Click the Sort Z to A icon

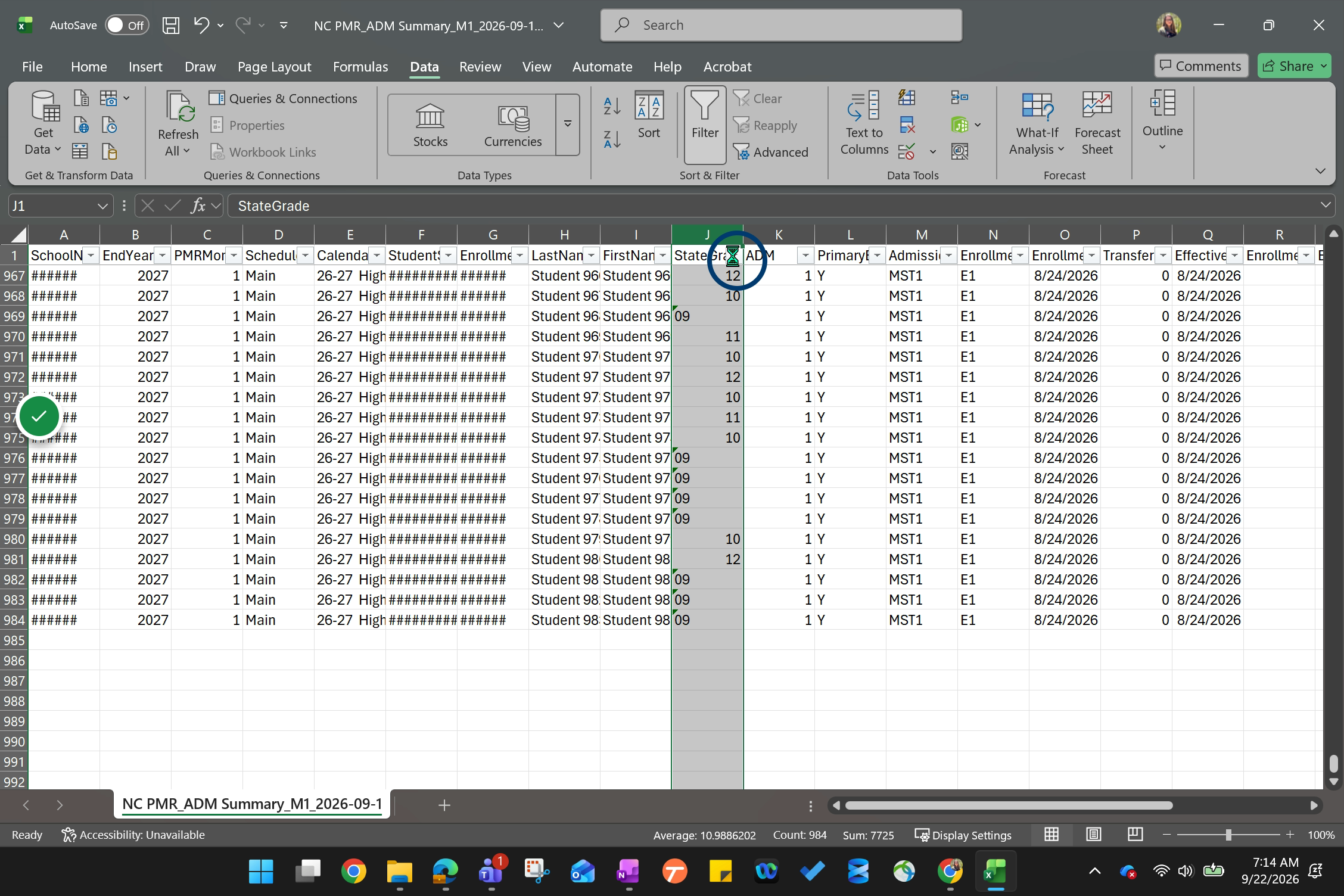pyautogui.click(x=612, y=139)
